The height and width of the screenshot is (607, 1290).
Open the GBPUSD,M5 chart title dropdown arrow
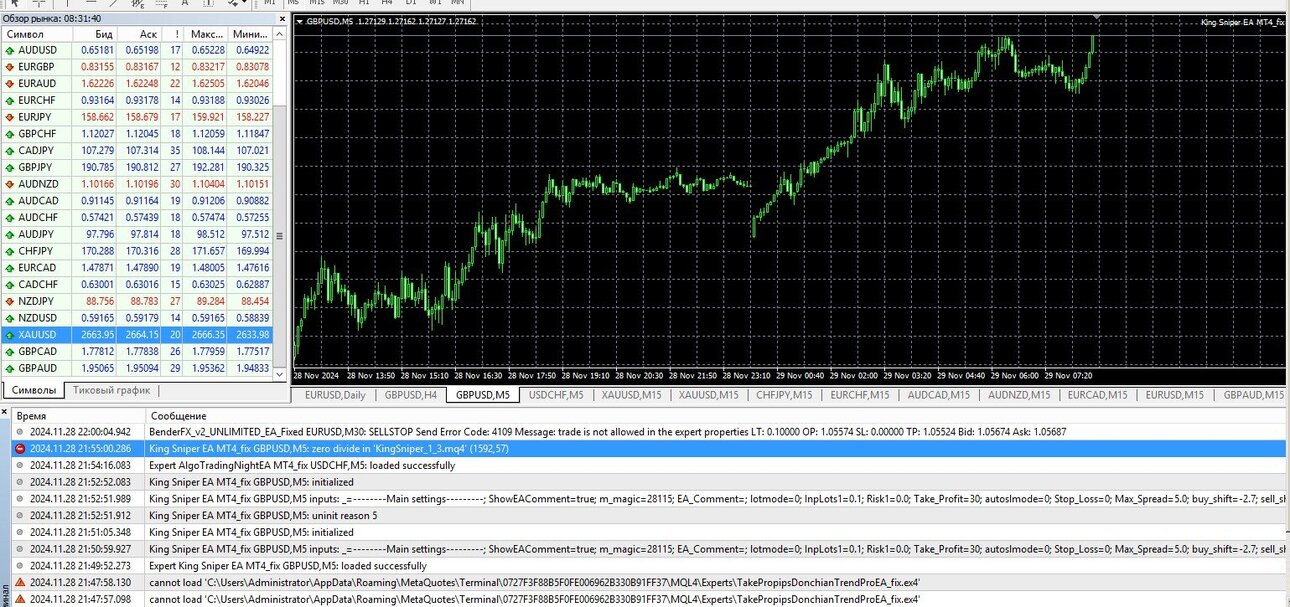pos(301,21)
